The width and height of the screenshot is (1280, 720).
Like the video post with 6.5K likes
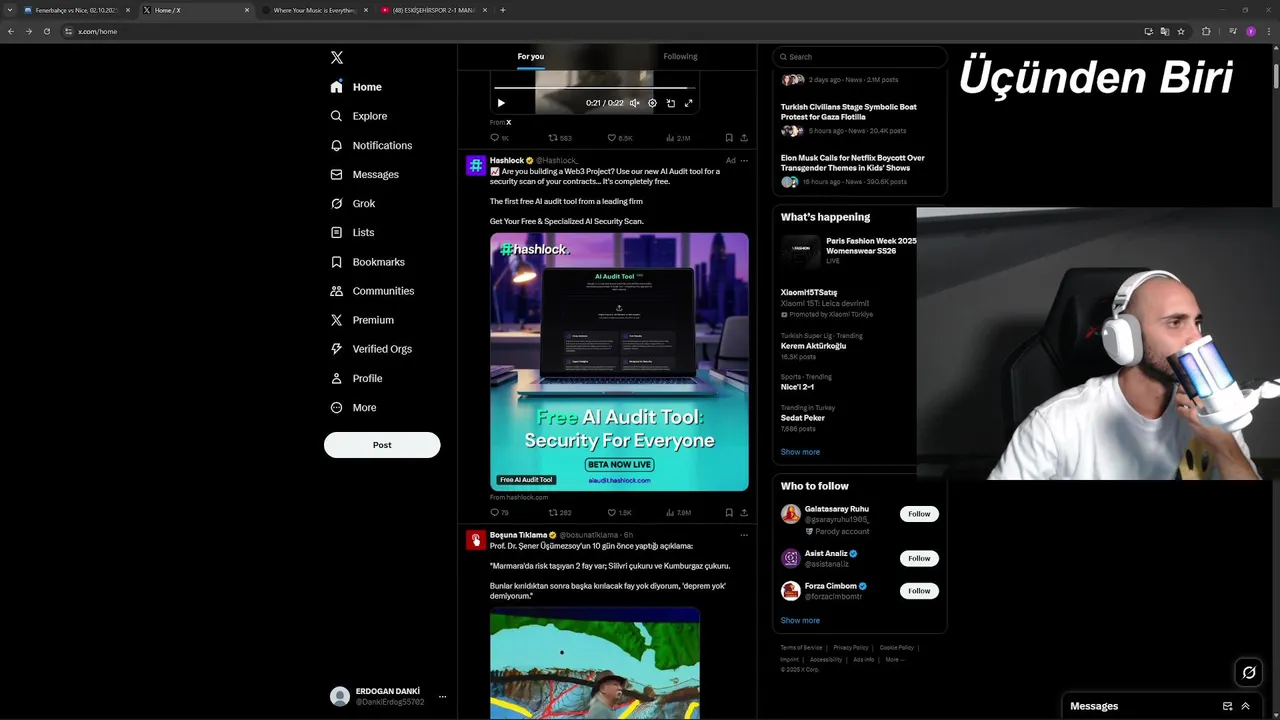tap(620, 138)
